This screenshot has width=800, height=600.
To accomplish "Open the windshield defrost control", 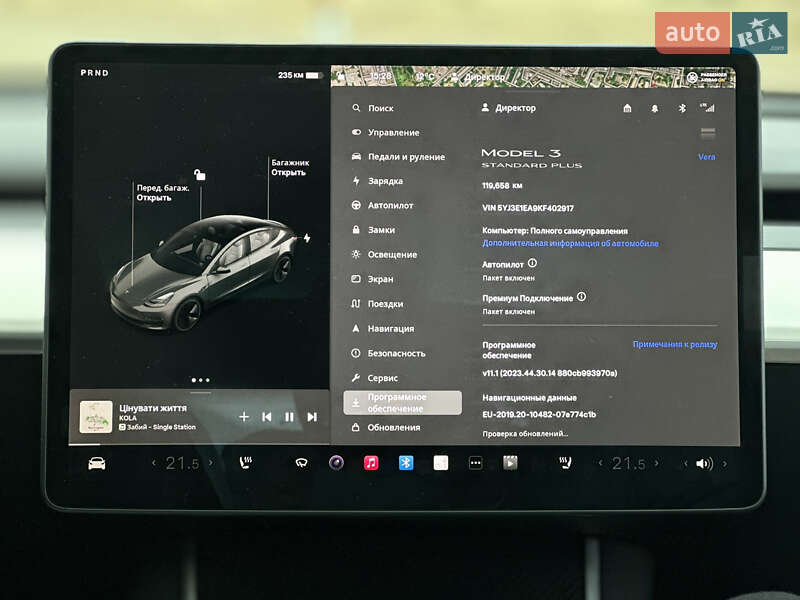I will (301, 462).
